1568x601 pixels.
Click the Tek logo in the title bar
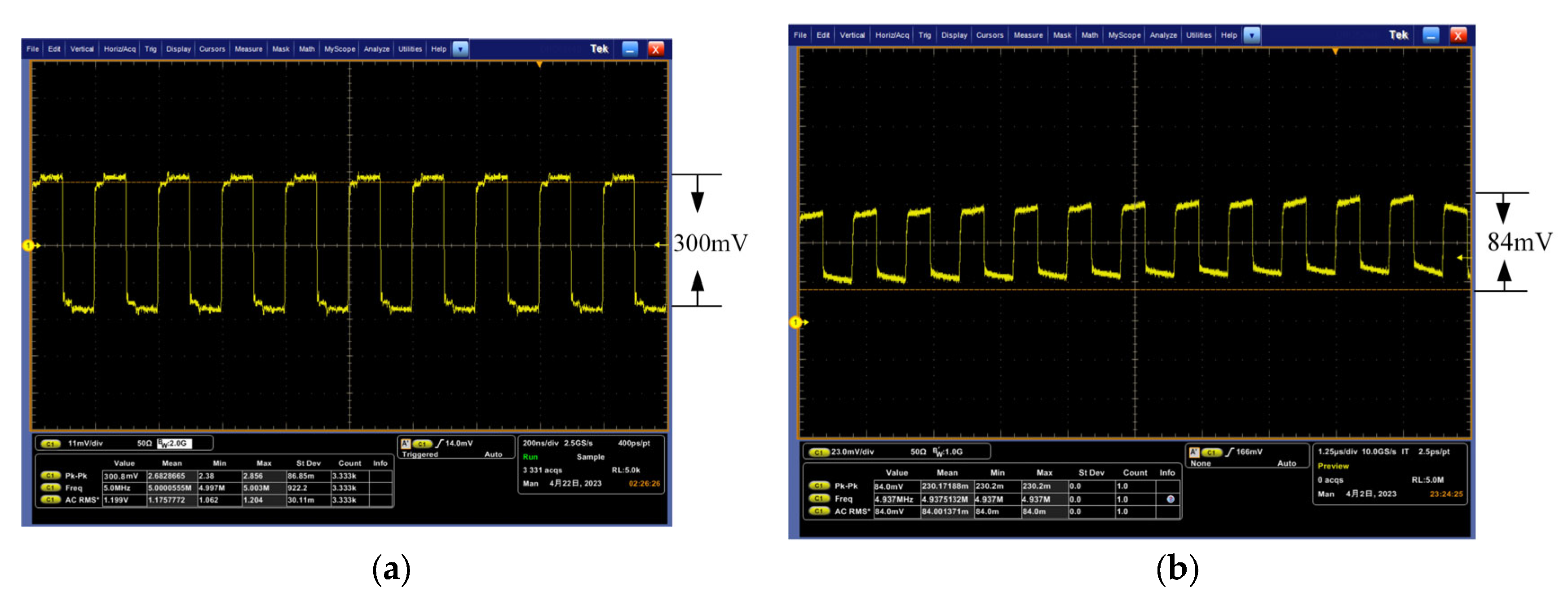tap(600, 49)
